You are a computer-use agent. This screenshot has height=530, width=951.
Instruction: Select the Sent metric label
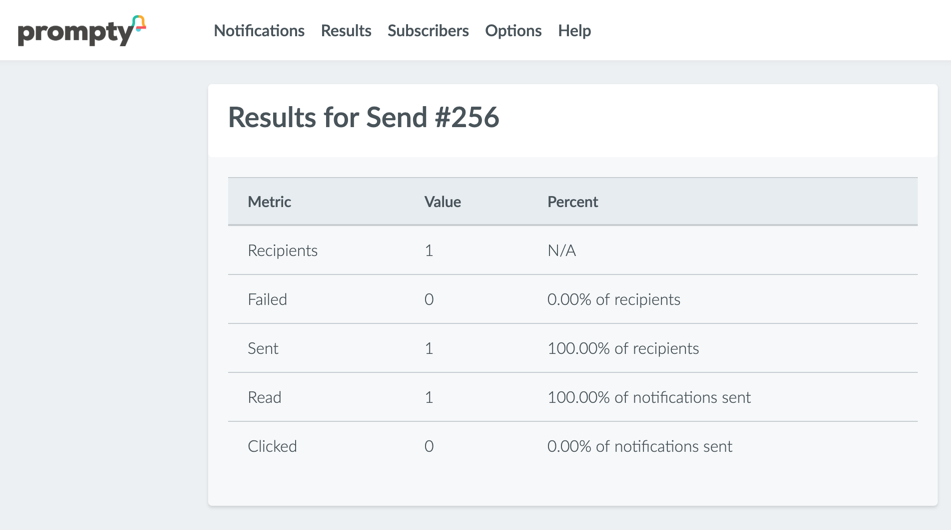pyautogui.click(x=263, y=349)
